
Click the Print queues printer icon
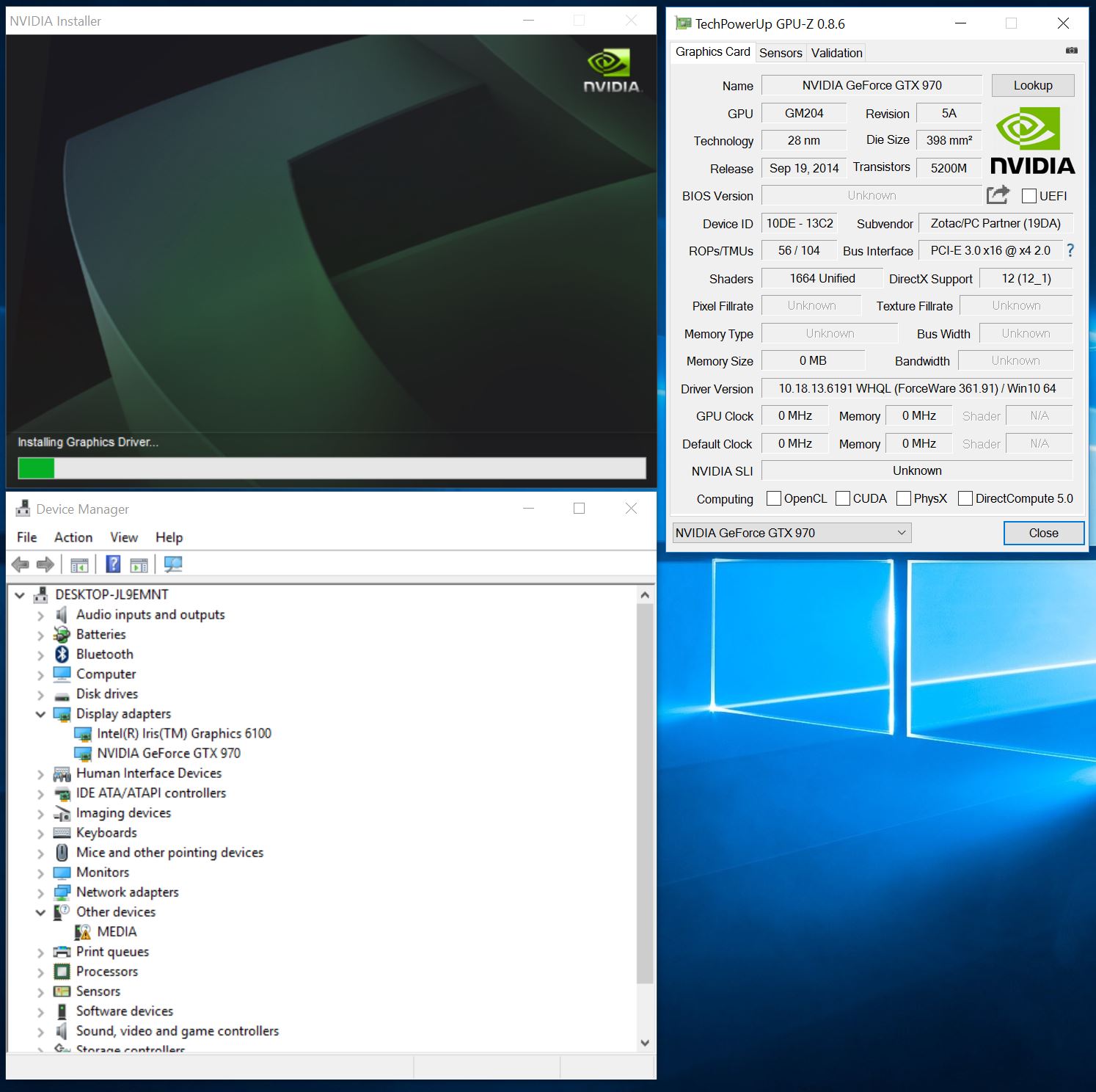62,952
